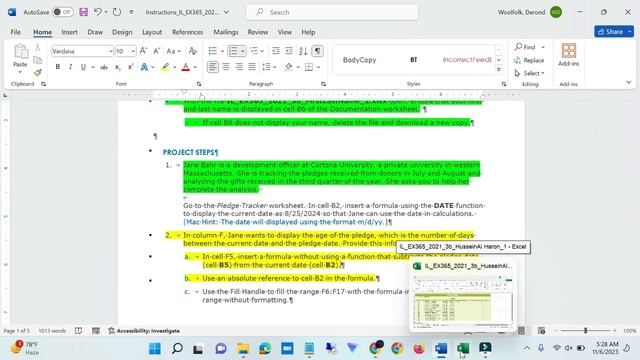Click the Save icon in title bar
Viewport: 640px width, 360px height.
pos(83,12)
